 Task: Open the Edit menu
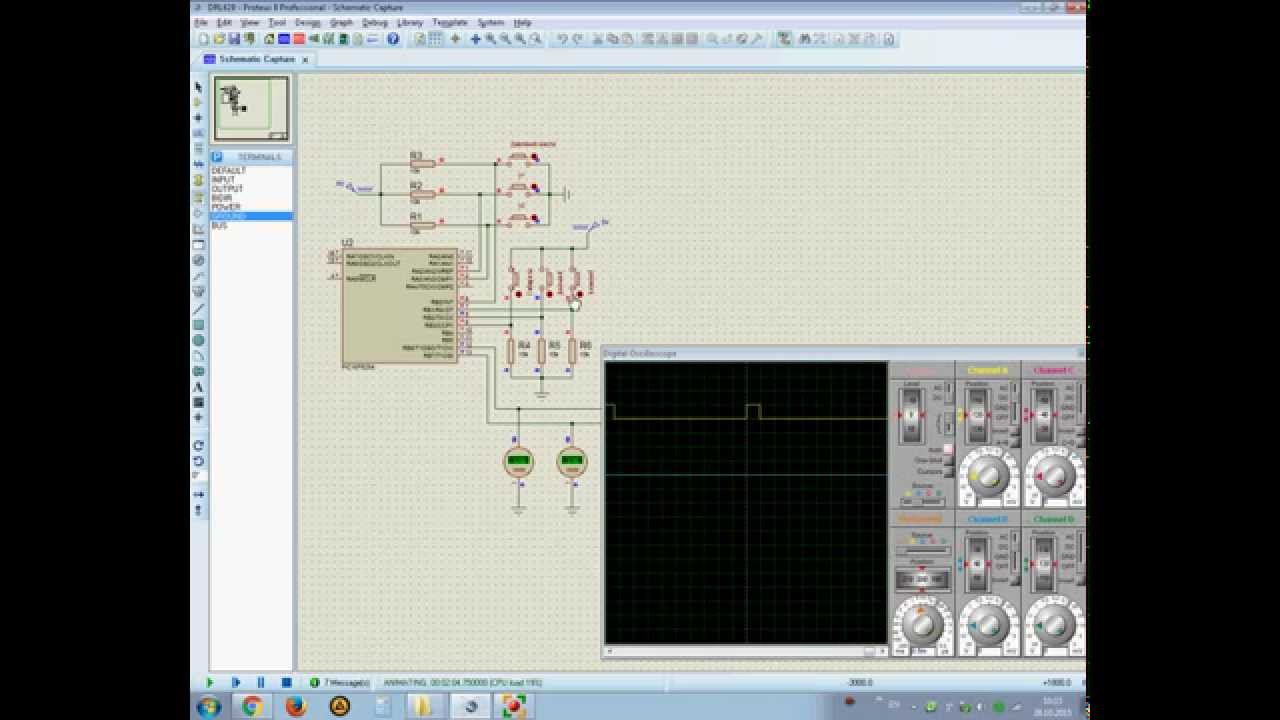225,22
